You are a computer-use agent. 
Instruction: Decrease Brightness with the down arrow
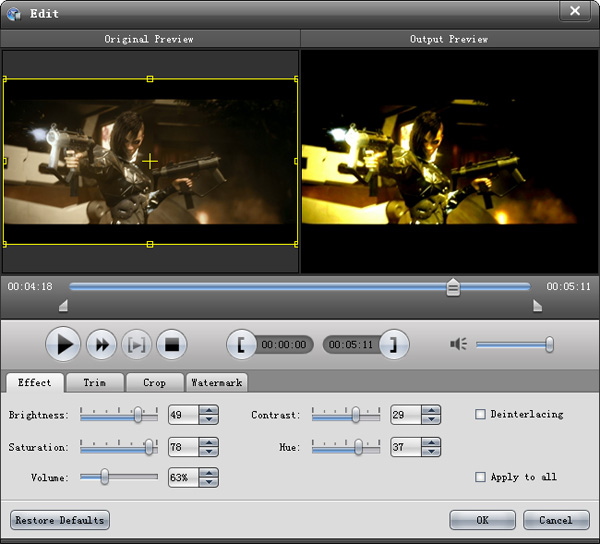coord(209,419)
